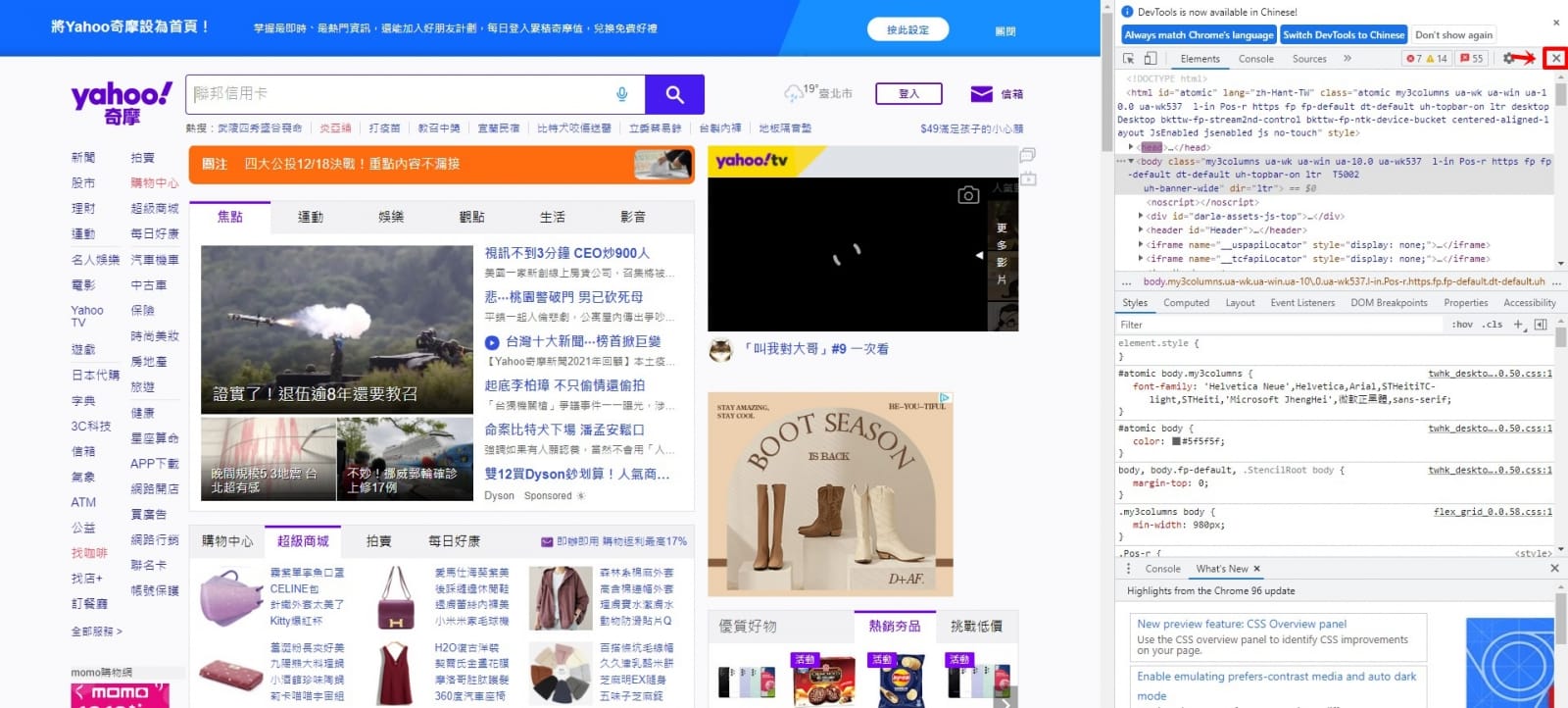This screenshot has width=1568, height=708.
Task: Click the Yahoo search magnifier button
Action: click(x=674, y=94)
